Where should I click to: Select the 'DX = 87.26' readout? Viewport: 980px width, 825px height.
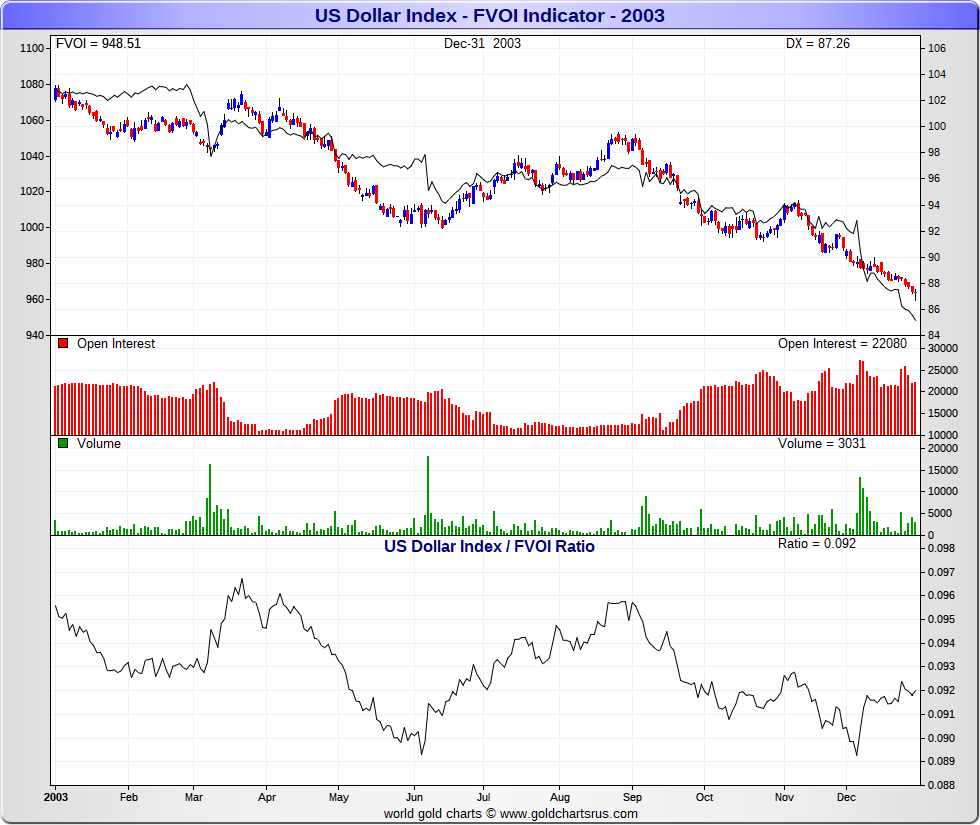click(817, 44)
